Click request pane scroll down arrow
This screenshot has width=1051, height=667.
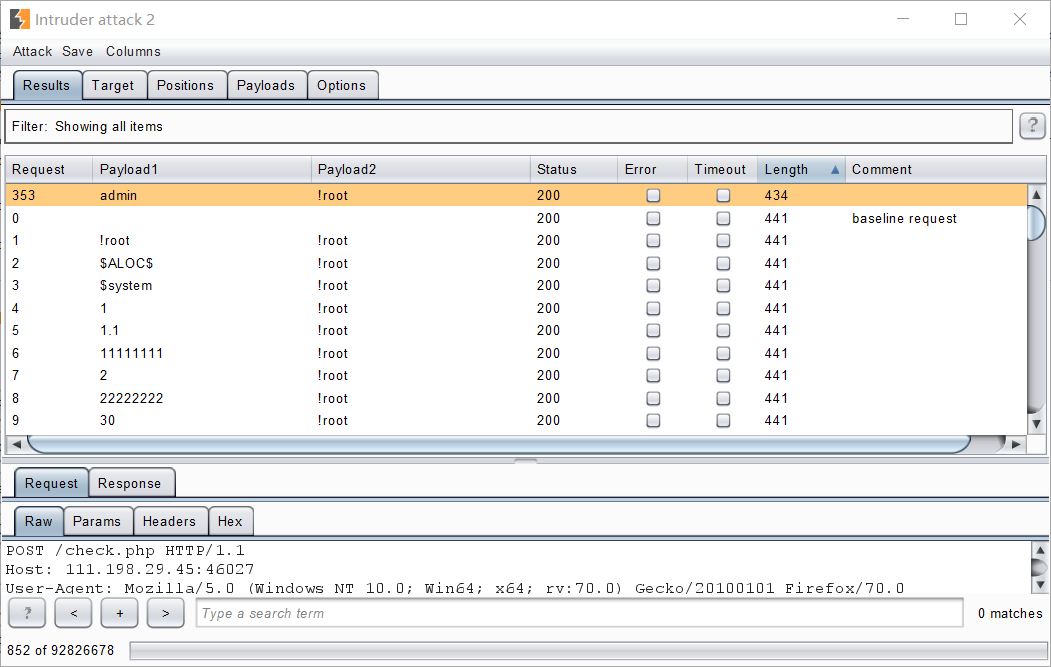click(1040, 585)
